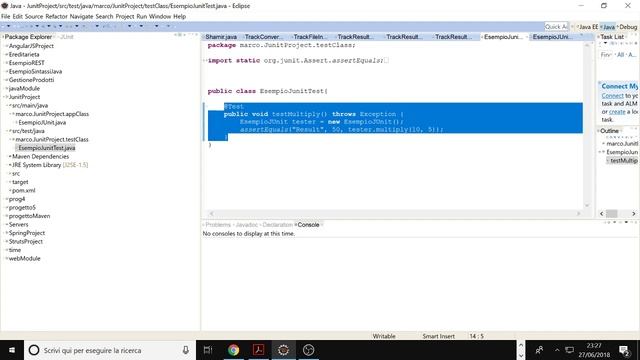640x360 pixels.
Task: Click the right panel scroll-right arrow
Action: [x=633, y=213]
